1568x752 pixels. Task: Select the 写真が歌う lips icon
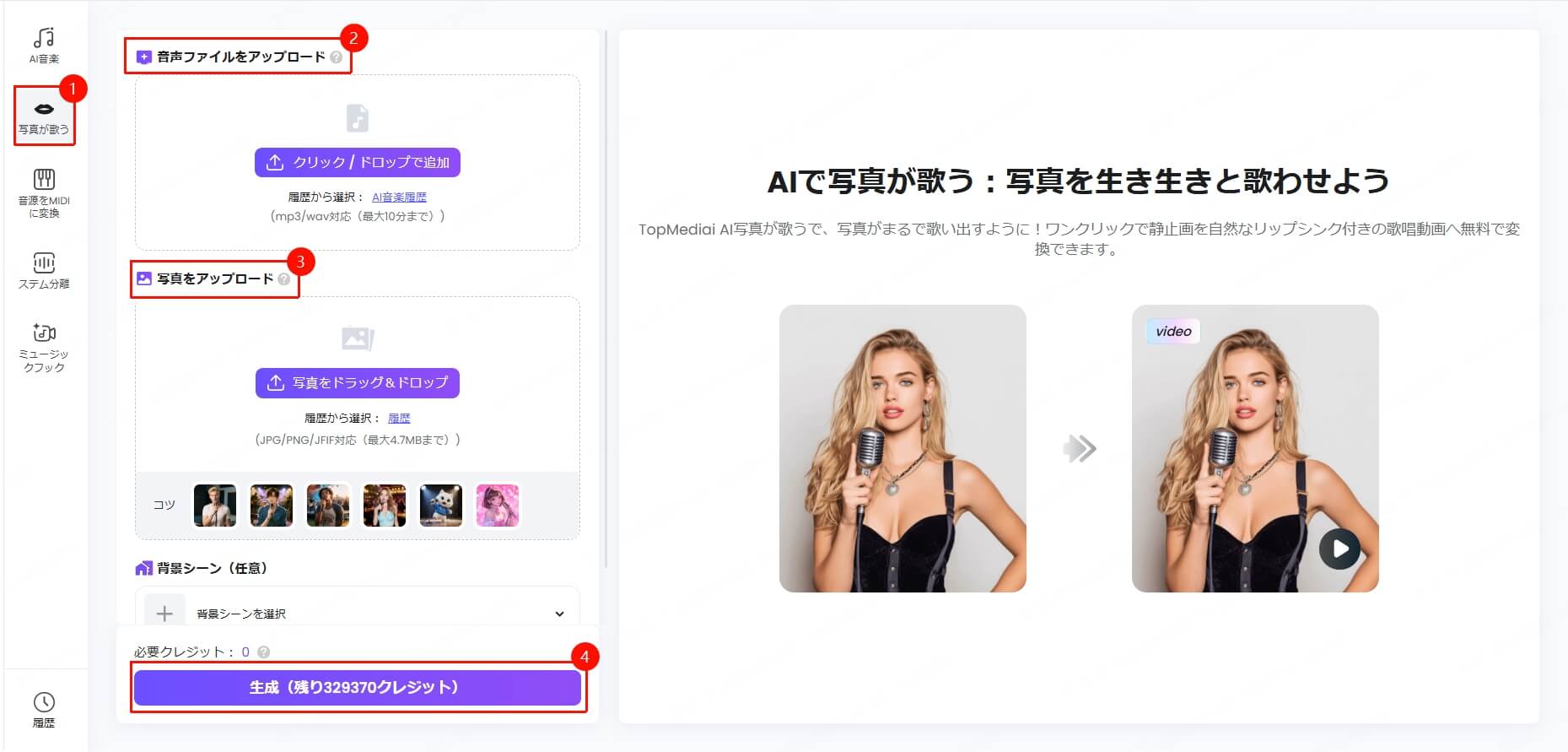44,109
